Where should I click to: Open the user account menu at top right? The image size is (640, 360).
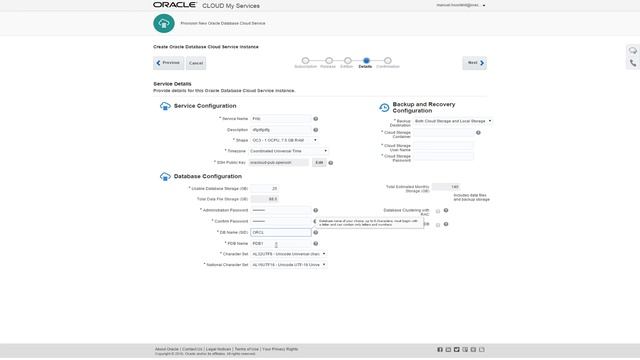(461, 5)
